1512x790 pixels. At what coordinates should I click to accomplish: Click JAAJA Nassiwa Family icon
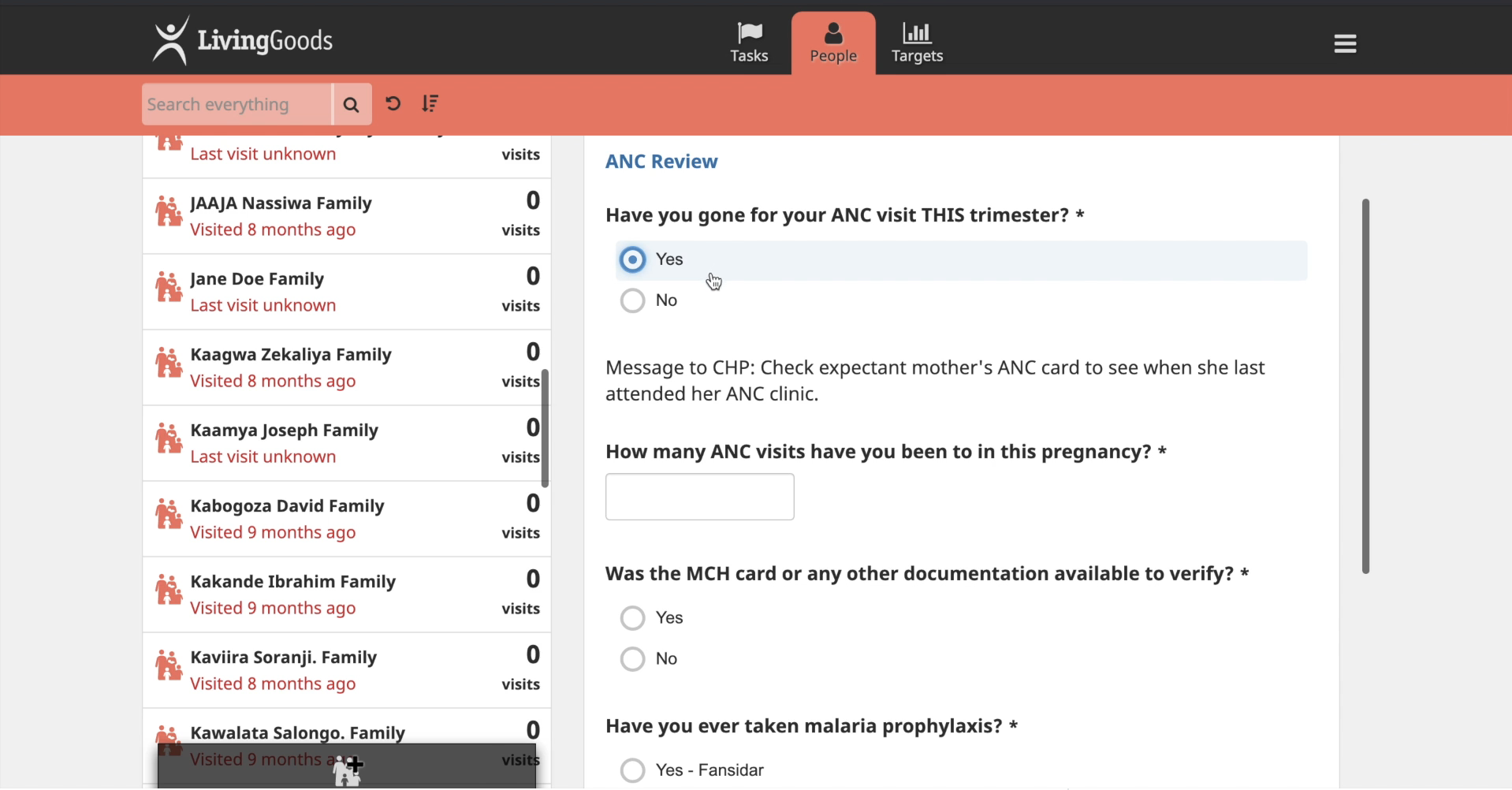(168, 213)
